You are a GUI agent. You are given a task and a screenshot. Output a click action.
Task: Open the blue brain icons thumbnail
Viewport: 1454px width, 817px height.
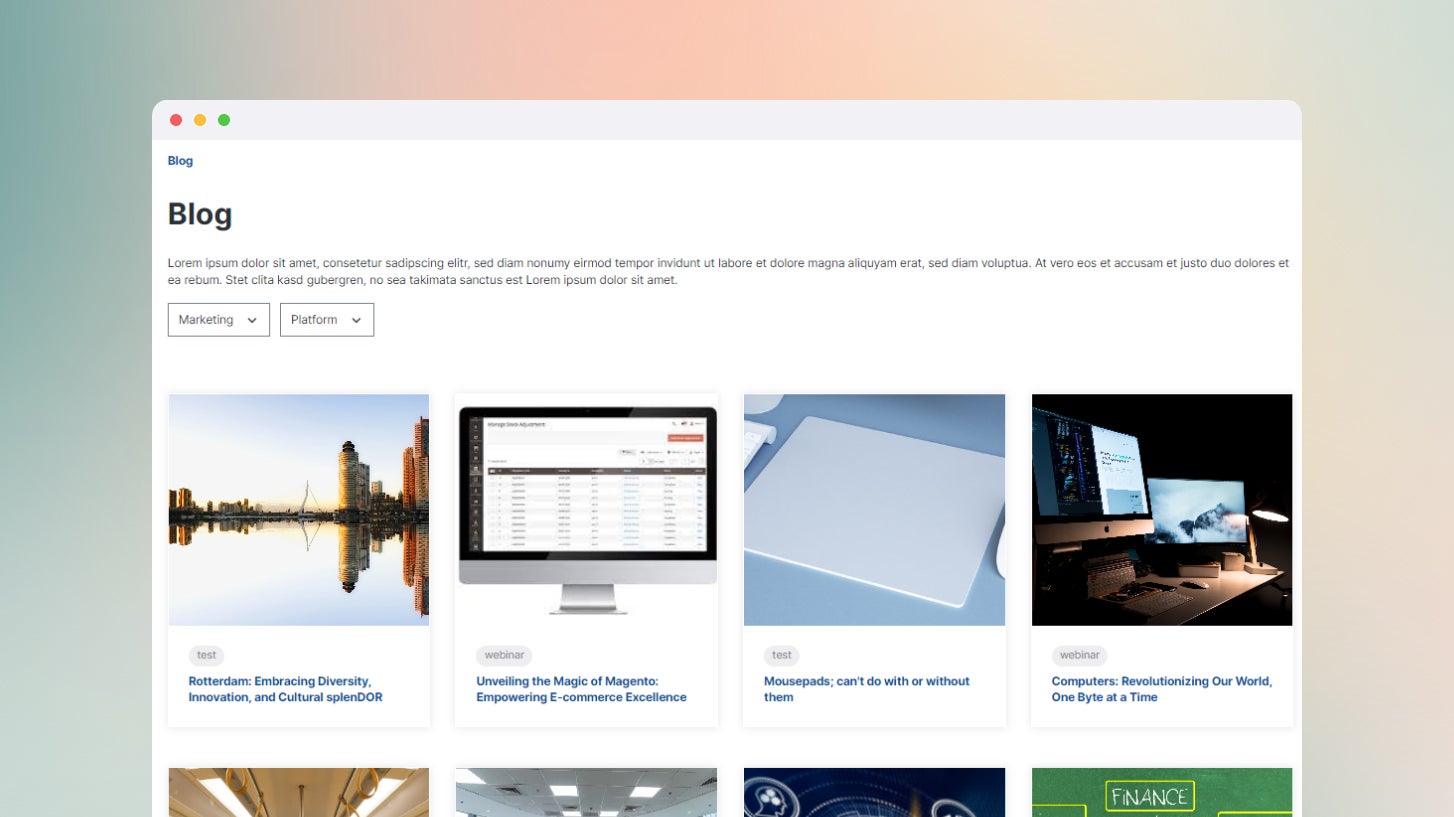tap(874, 792)
